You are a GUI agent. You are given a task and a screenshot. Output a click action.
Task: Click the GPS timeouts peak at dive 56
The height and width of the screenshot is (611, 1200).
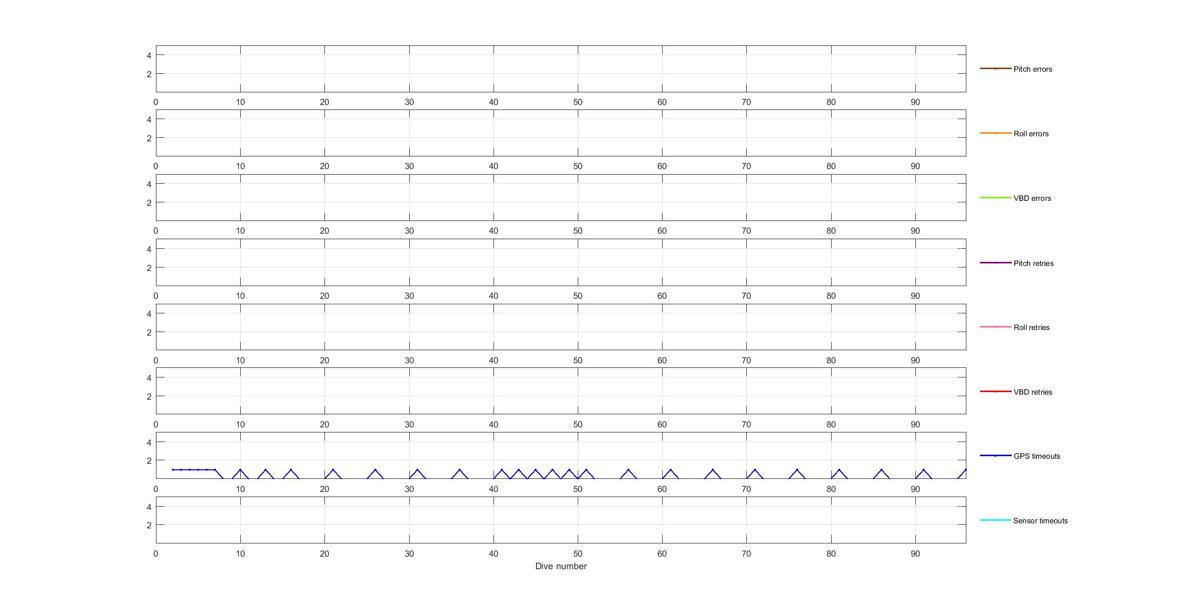(628, 470)
